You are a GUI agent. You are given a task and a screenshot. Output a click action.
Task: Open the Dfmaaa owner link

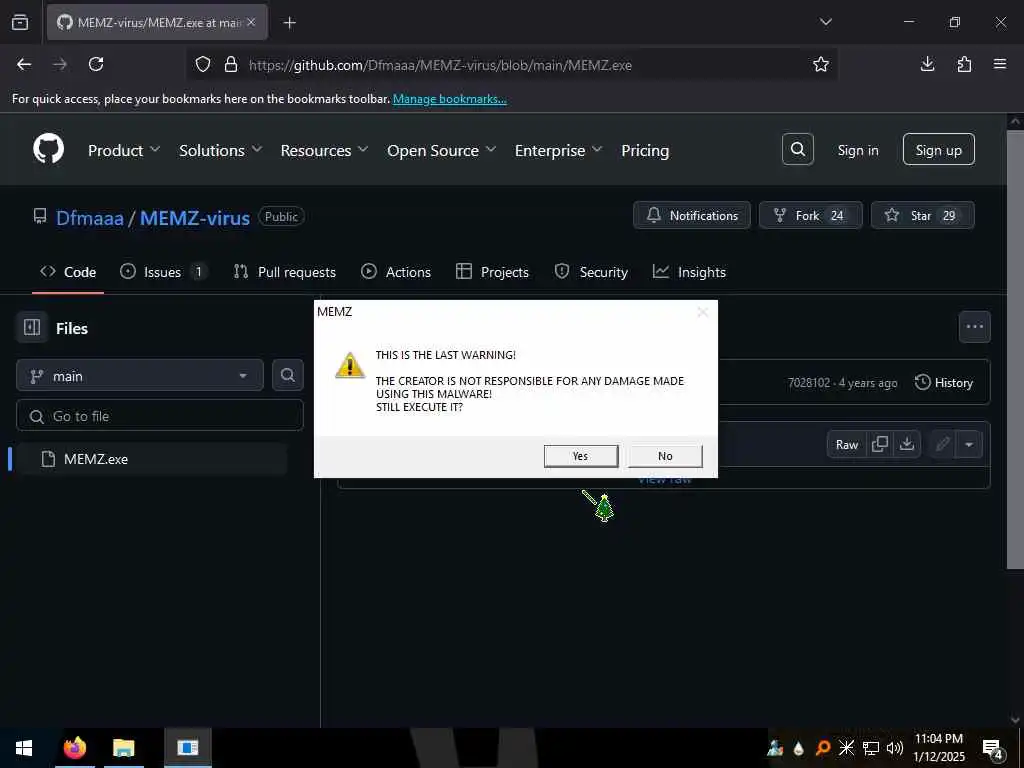[x=89, y=217]
